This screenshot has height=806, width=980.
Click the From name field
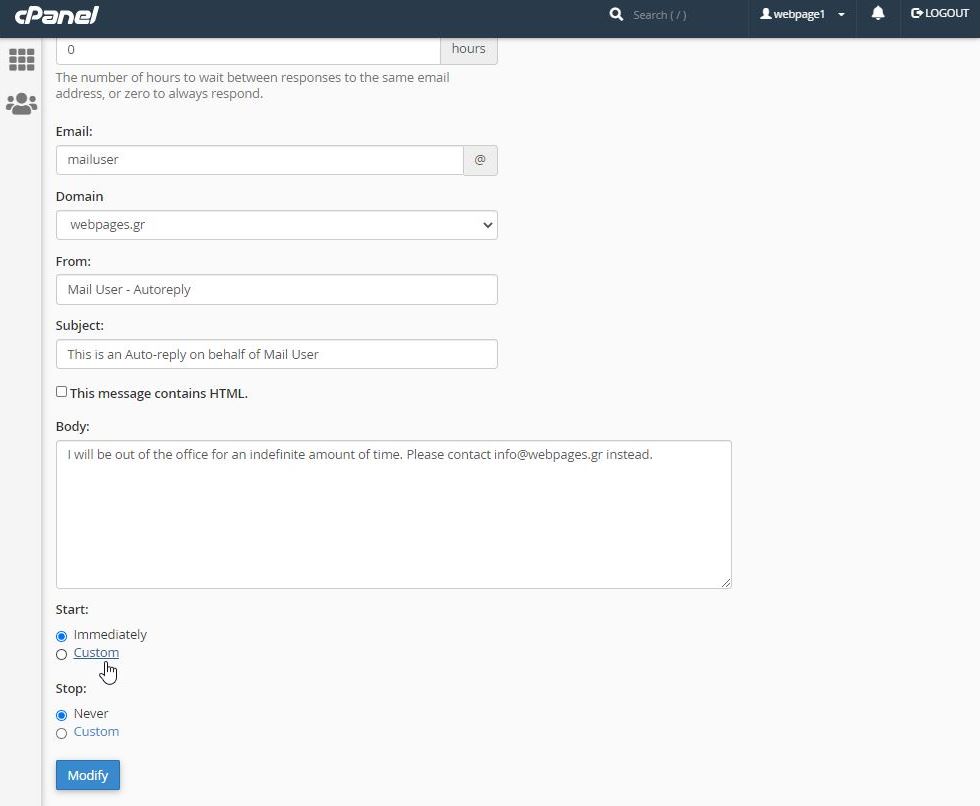pyautogui.click(x=276, y=290)
